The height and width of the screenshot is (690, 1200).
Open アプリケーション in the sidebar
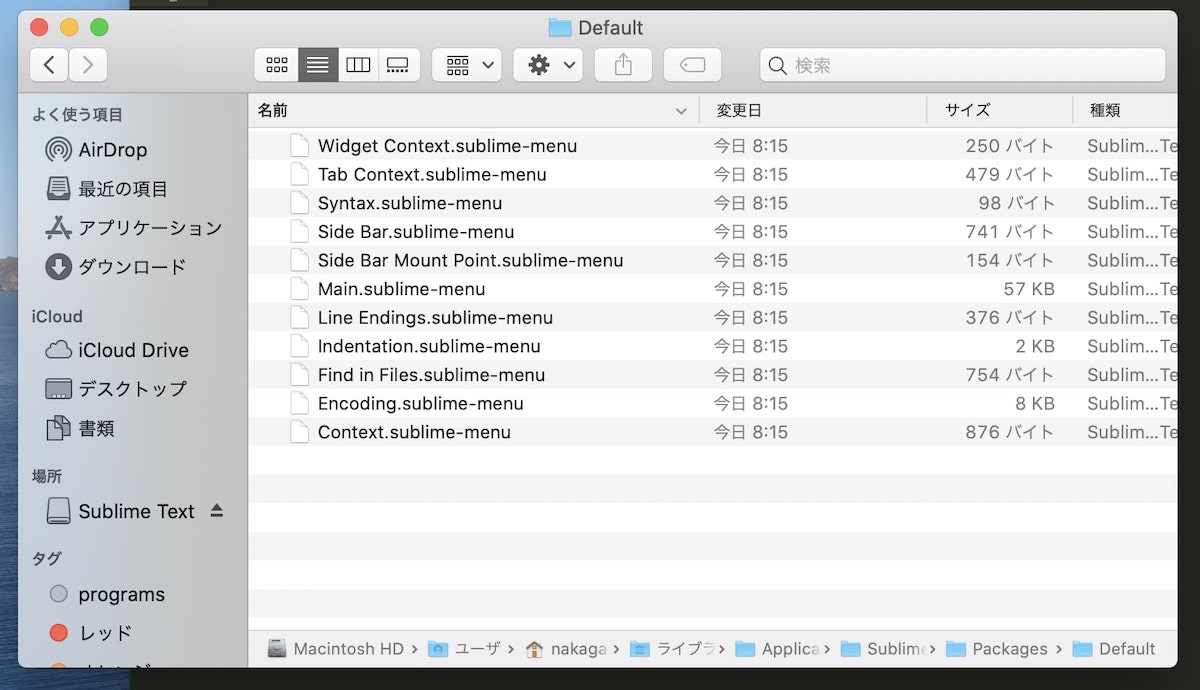pos(132,228)
